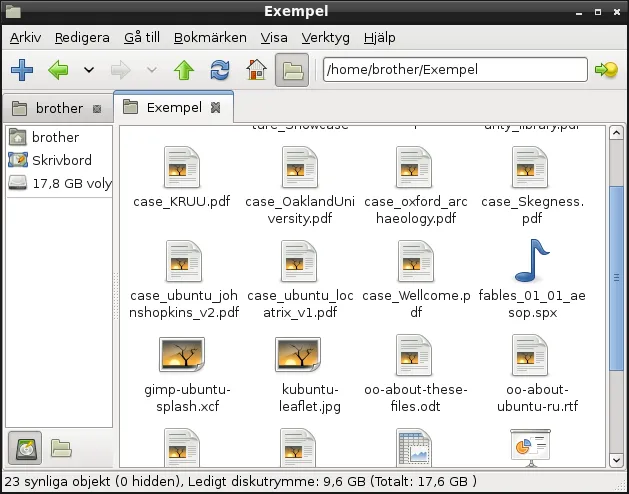This screenshot has width=629, height=494.
Task: Navigate up to the parent folder
Action: click(183, 70)
